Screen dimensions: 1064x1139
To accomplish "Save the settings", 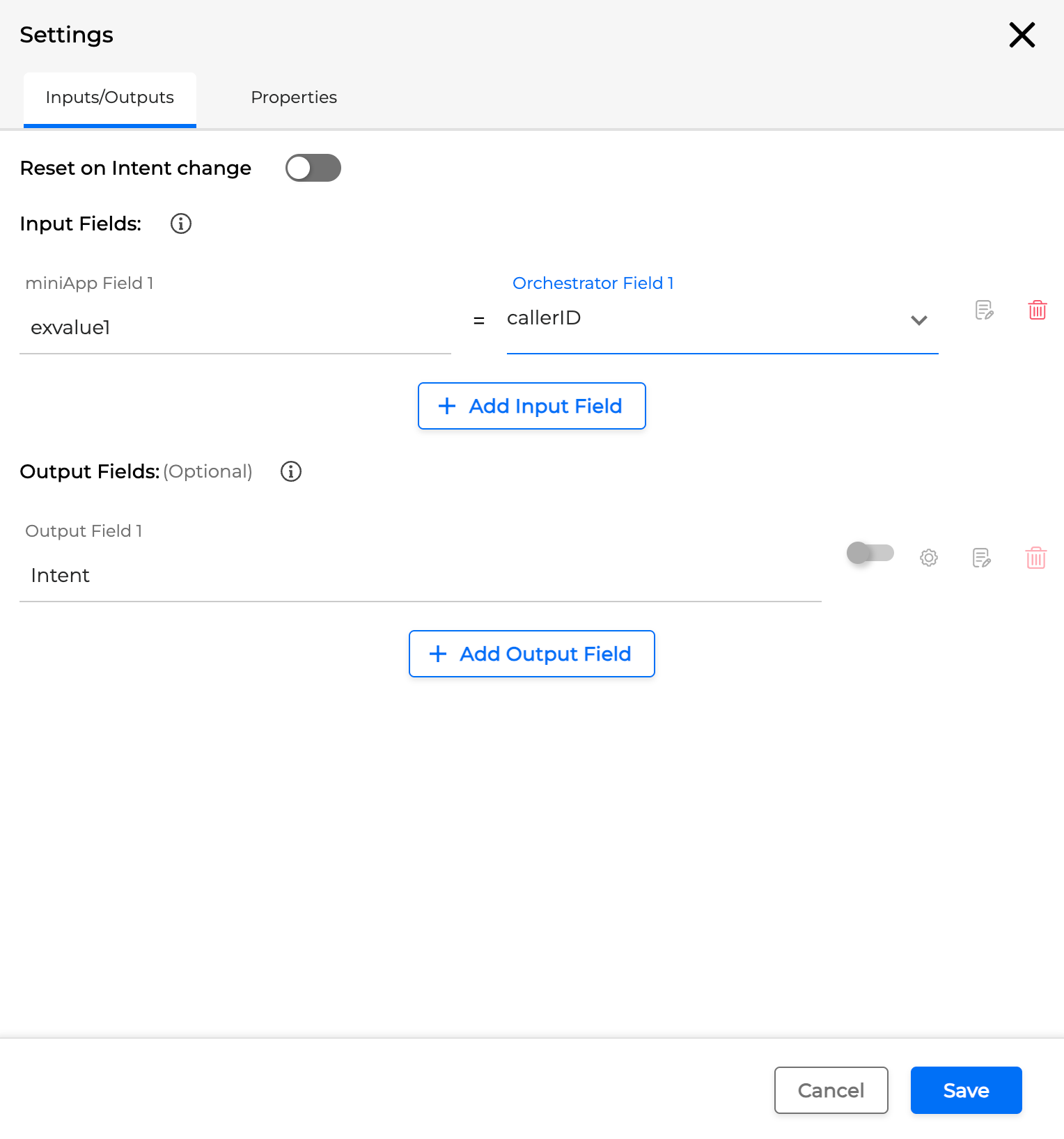I will (x=967, y=1090).
